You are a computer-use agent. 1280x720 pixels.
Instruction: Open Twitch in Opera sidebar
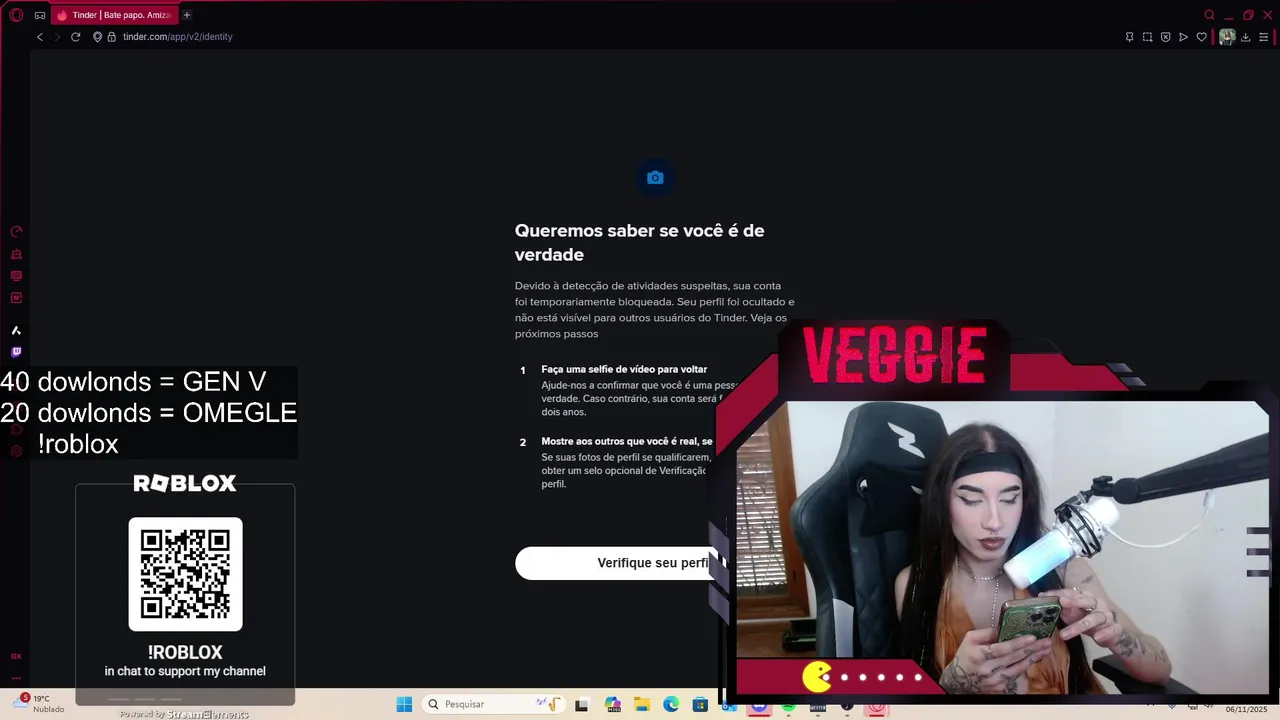point(16,352)
